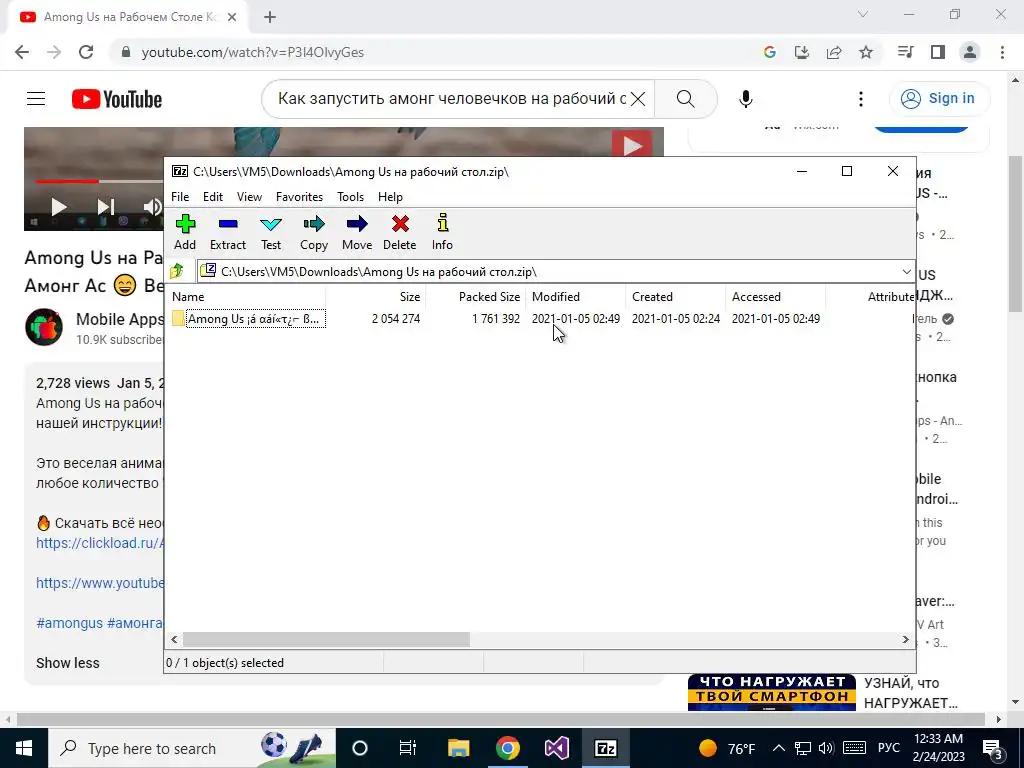Click Chrome back navigation arrow
The height and width of the screenshot is (768, 1024).
pyautogui.click(x=22, y=52)
